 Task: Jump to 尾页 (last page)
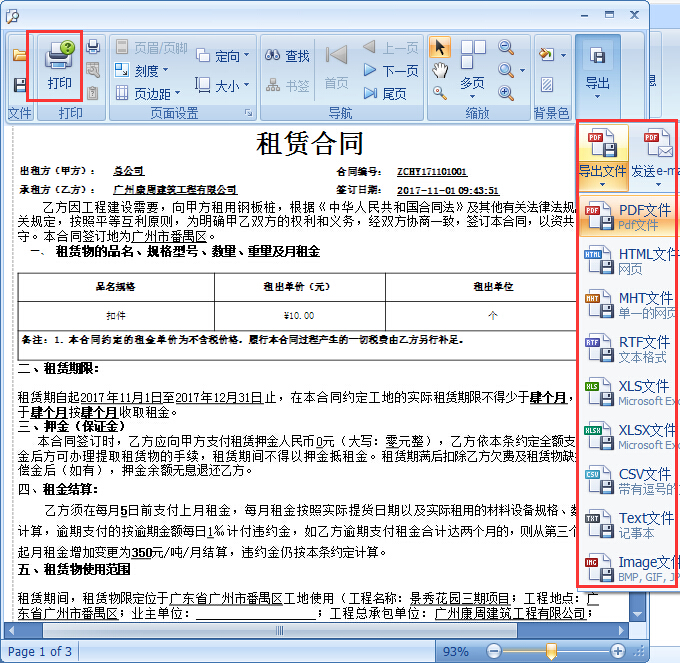(x=385, y=94)
